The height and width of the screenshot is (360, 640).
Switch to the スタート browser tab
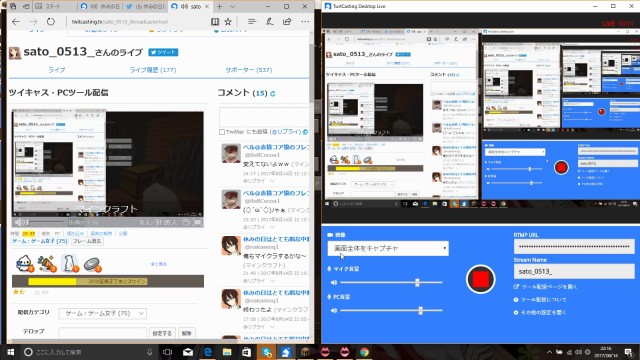(53, 7)
